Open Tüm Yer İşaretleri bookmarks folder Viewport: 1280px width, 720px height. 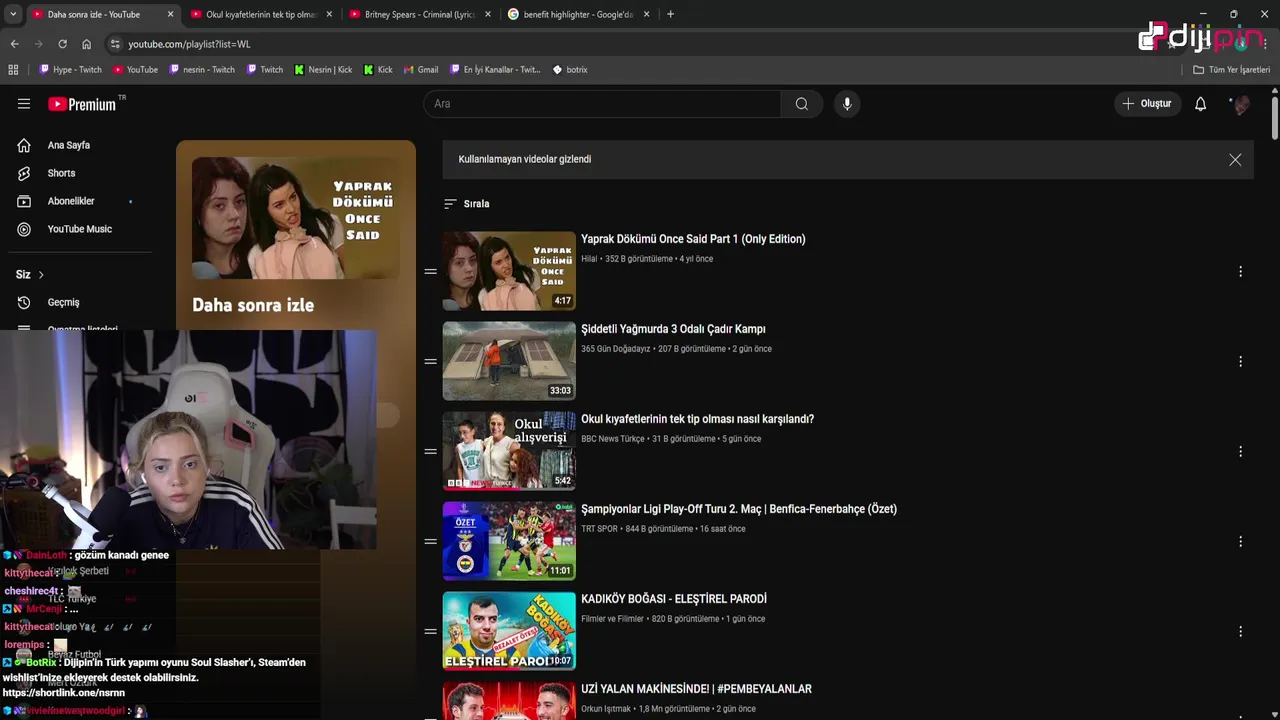pos(1231,70)
